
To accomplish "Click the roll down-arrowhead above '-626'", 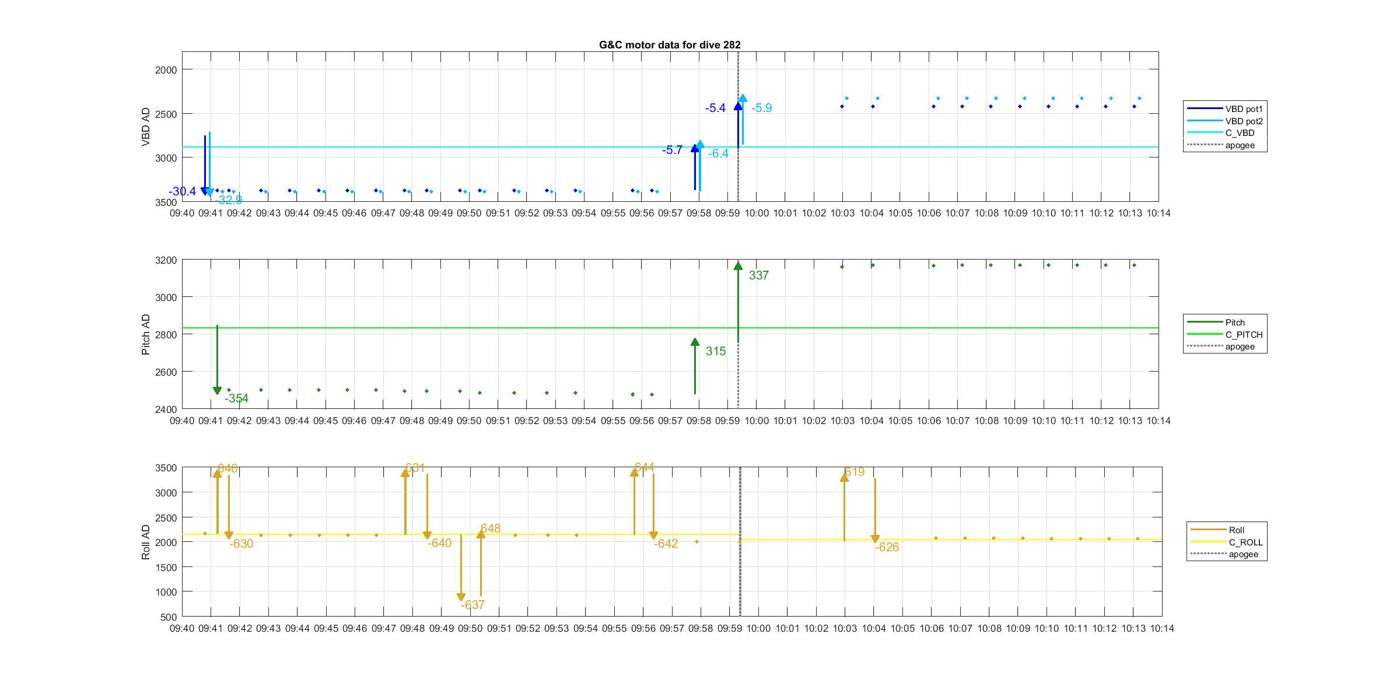I will point(875,539).
